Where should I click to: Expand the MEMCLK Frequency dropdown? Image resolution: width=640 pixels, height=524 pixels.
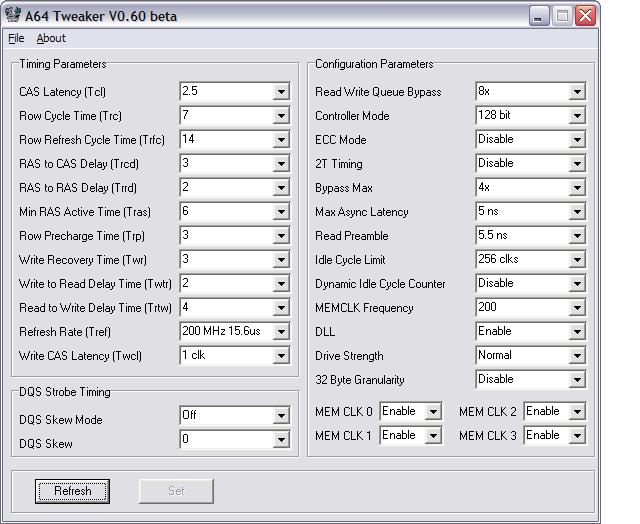577,308
